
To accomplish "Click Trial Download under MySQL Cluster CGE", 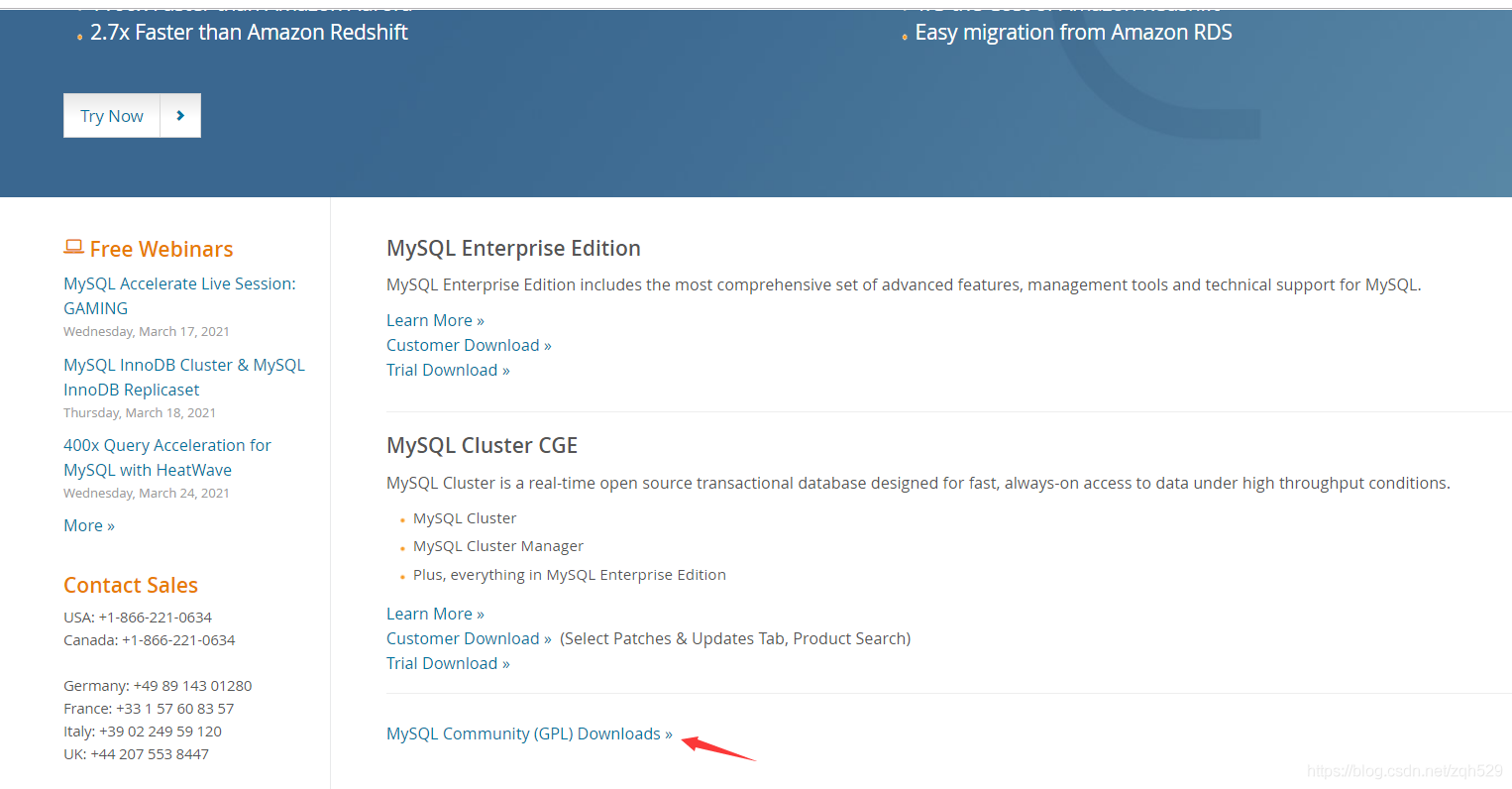I will point(448,663).
